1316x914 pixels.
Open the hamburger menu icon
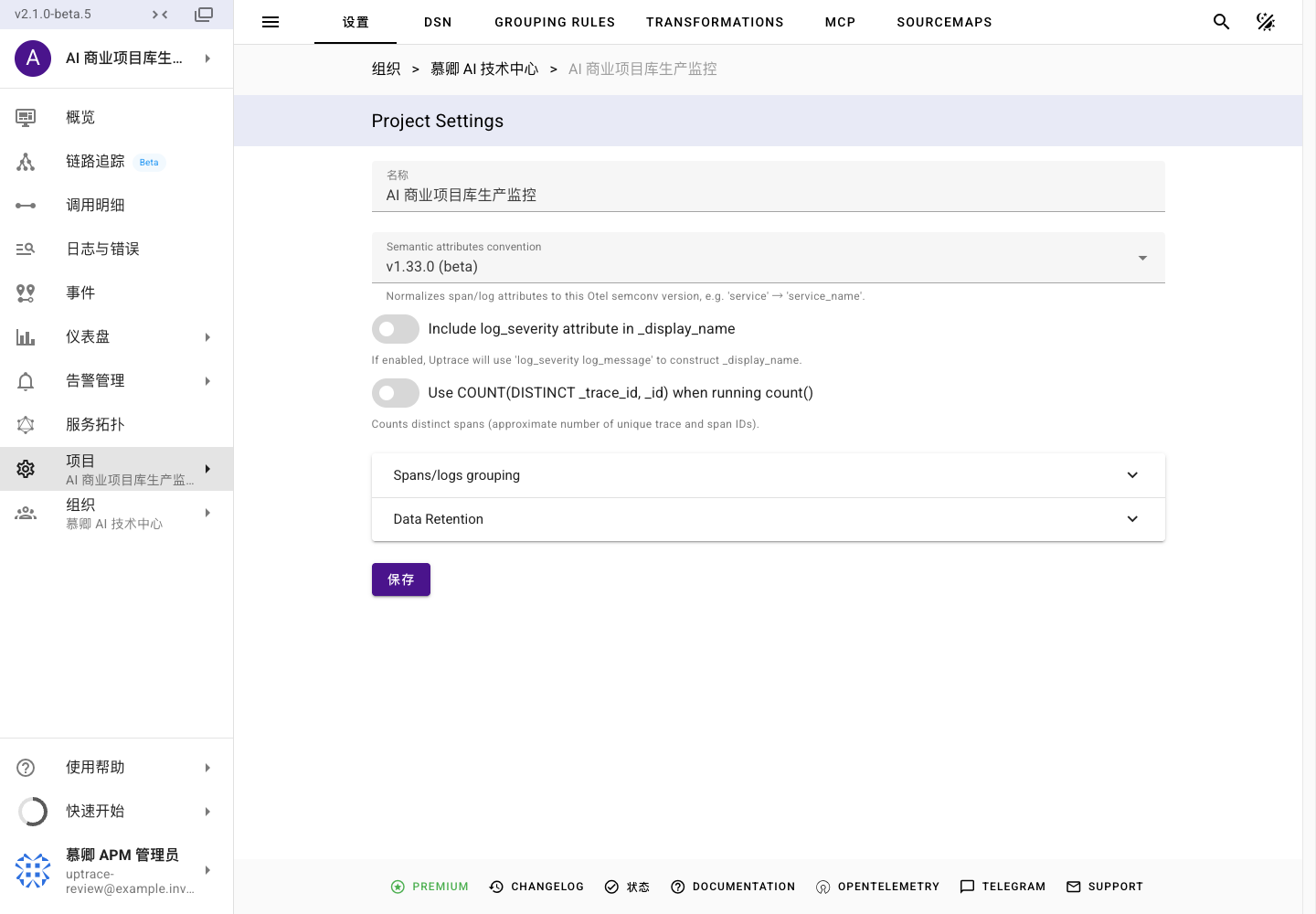[271, 22]
